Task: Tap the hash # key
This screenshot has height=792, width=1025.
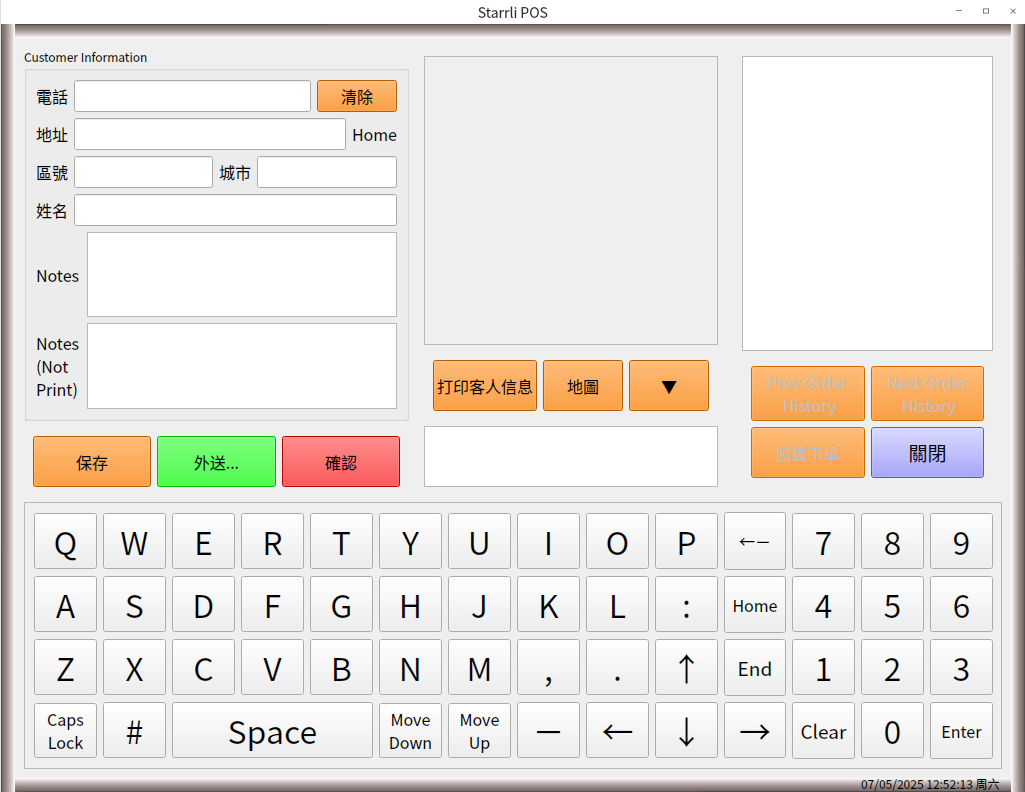Action: point(134,731)
